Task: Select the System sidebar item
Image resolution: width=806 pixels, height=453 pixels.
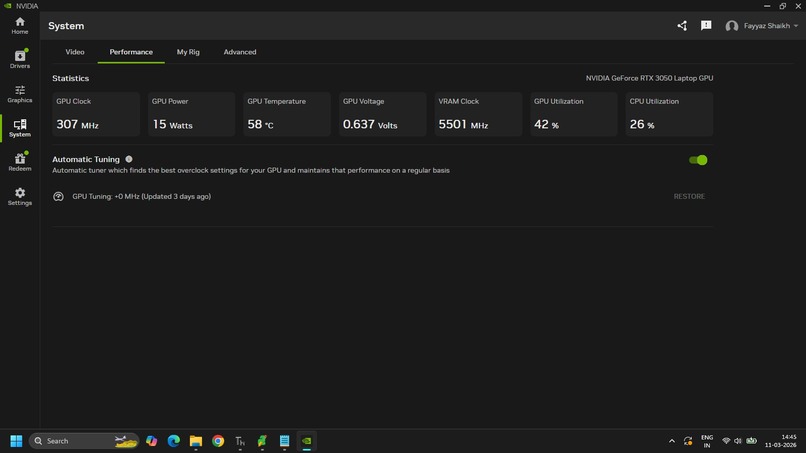Action: (20, 128)
